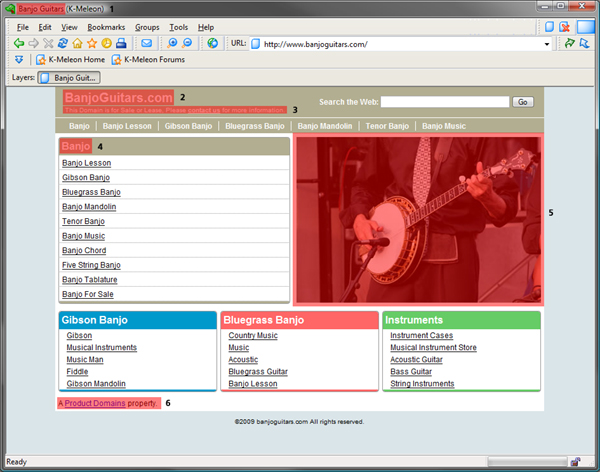600x472 pixels.
Task: Click the Bluegrass Banjo red heading
Action: [264, 320]
